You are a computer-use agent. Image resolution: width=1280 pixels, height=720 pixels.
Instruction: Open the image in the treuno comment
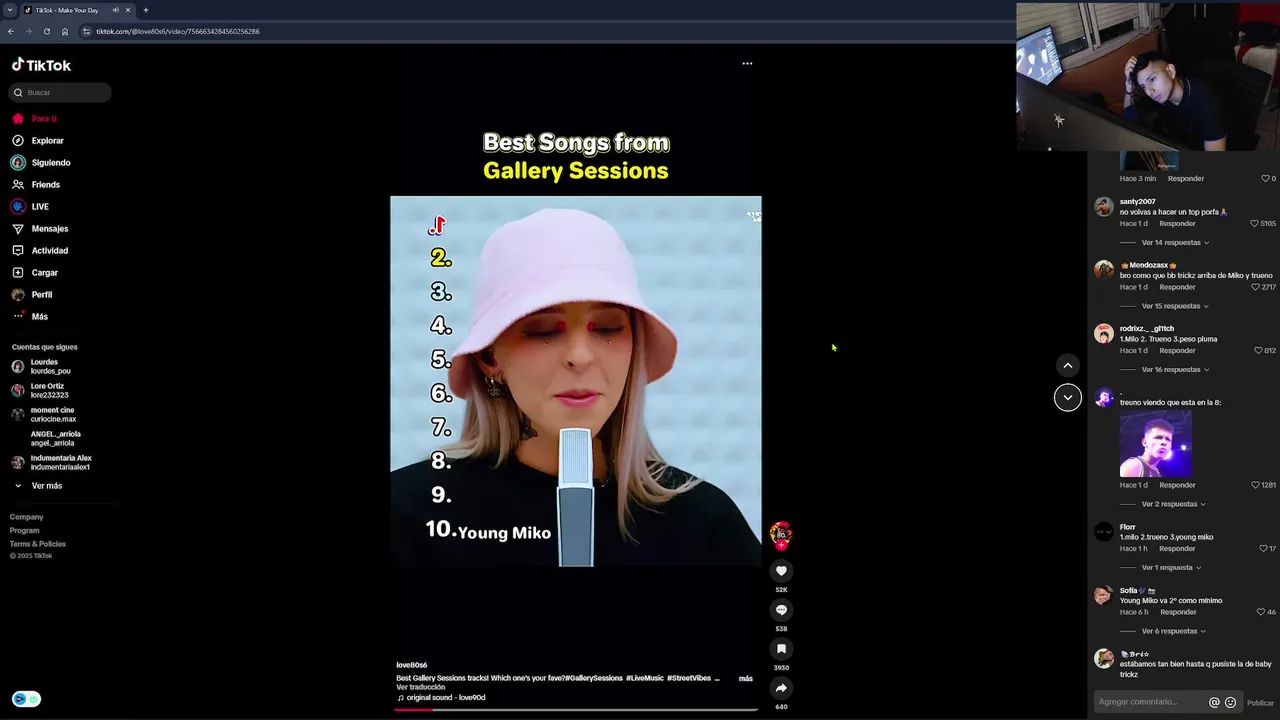tap(1156, 443)
